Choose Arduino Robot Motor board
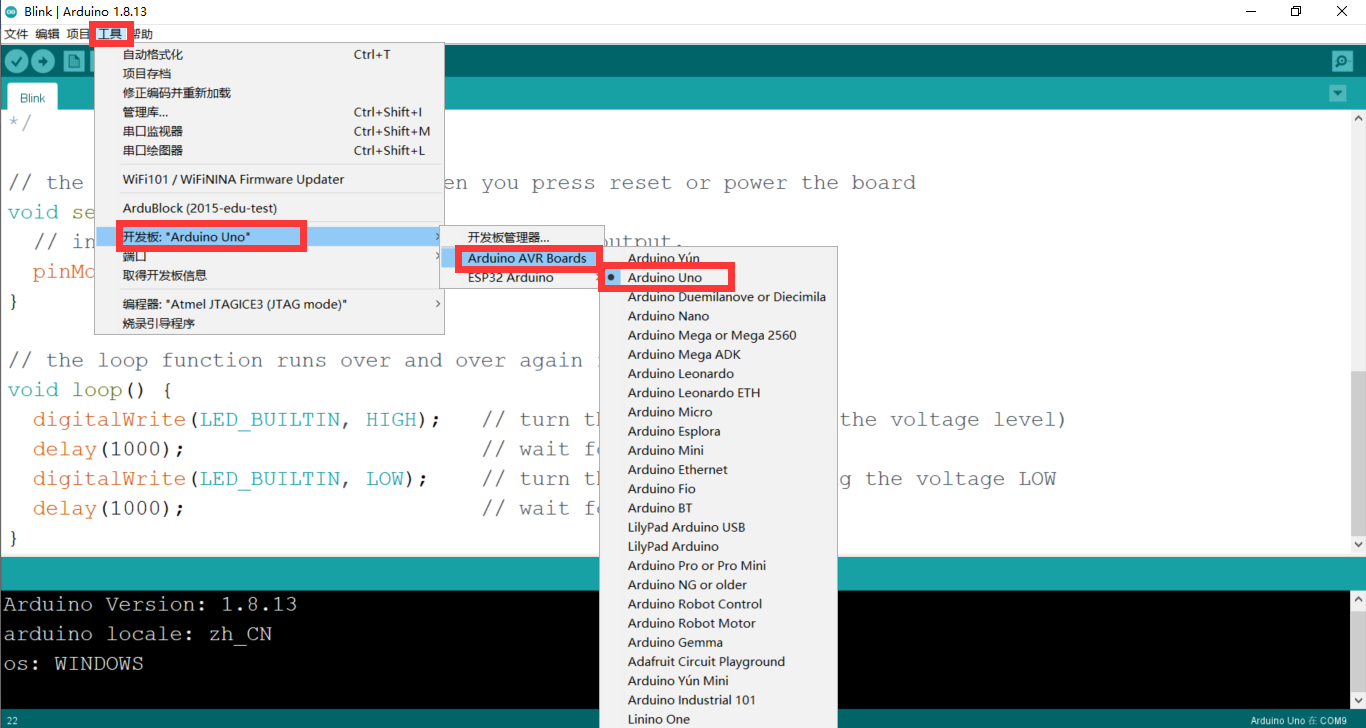Image resolution: width=1366 pixels, height=728 pixels. 718,623
